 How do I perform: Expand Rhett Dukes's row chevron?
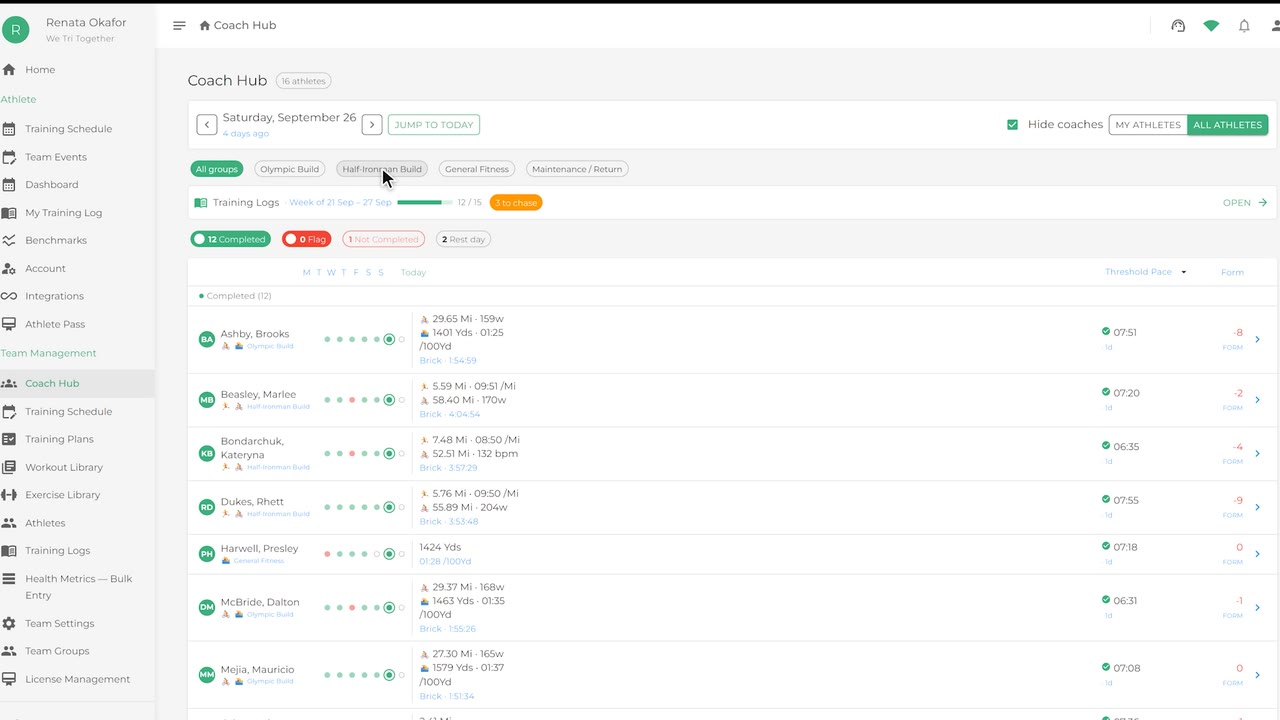click(1257, 508)
